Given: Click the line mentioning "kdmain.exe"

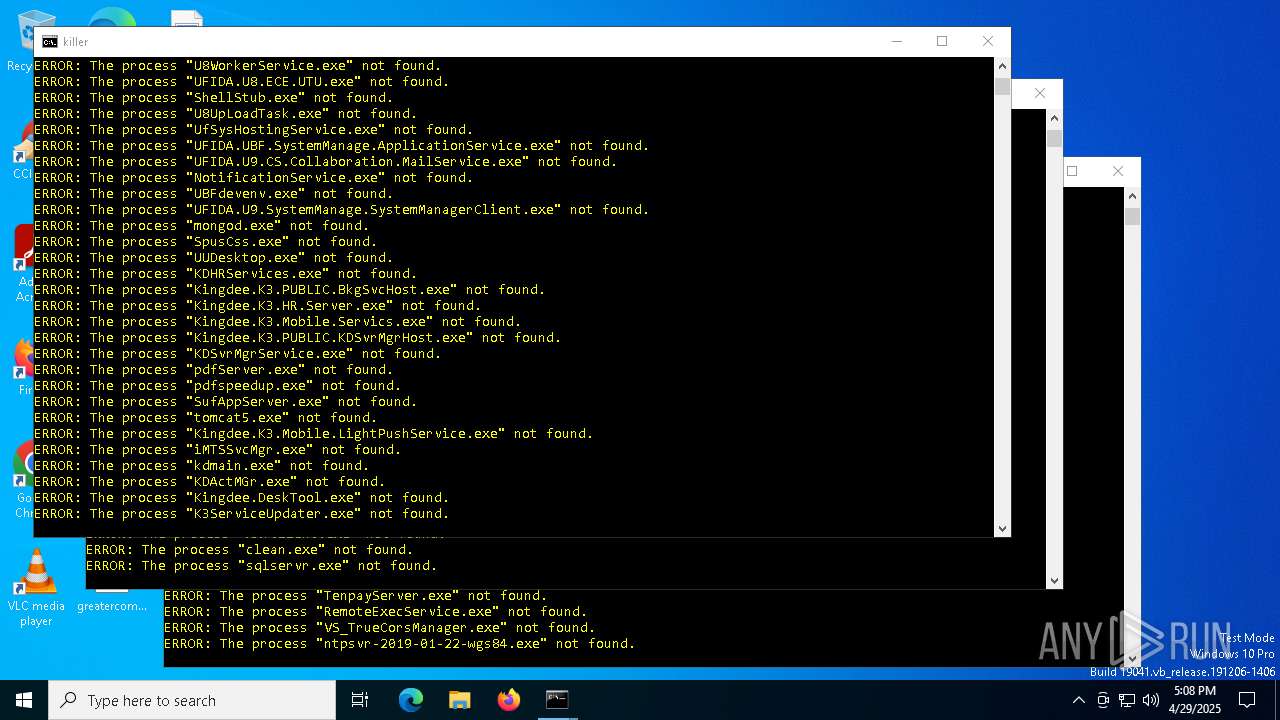Looking at the screenshot, I should coord(202,466).
